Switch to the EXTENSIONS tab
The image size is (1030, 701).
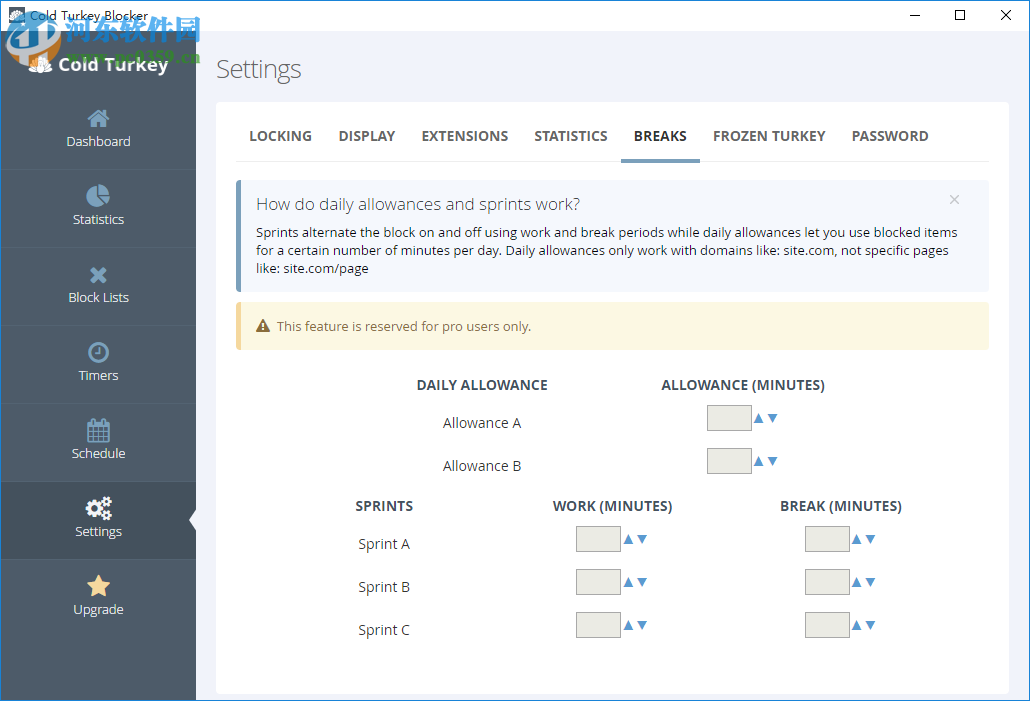click(x=464, y=136)
